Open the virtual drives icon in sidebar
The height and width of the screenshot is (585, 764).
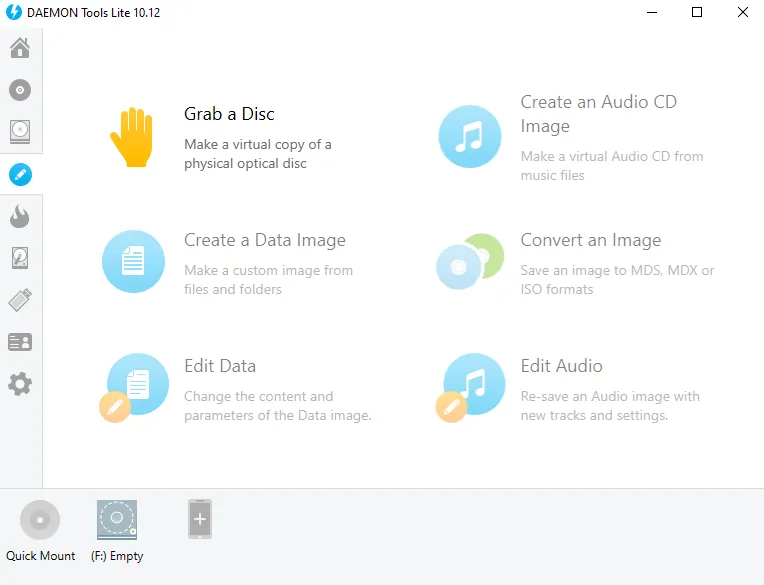[x=20, y=132]
